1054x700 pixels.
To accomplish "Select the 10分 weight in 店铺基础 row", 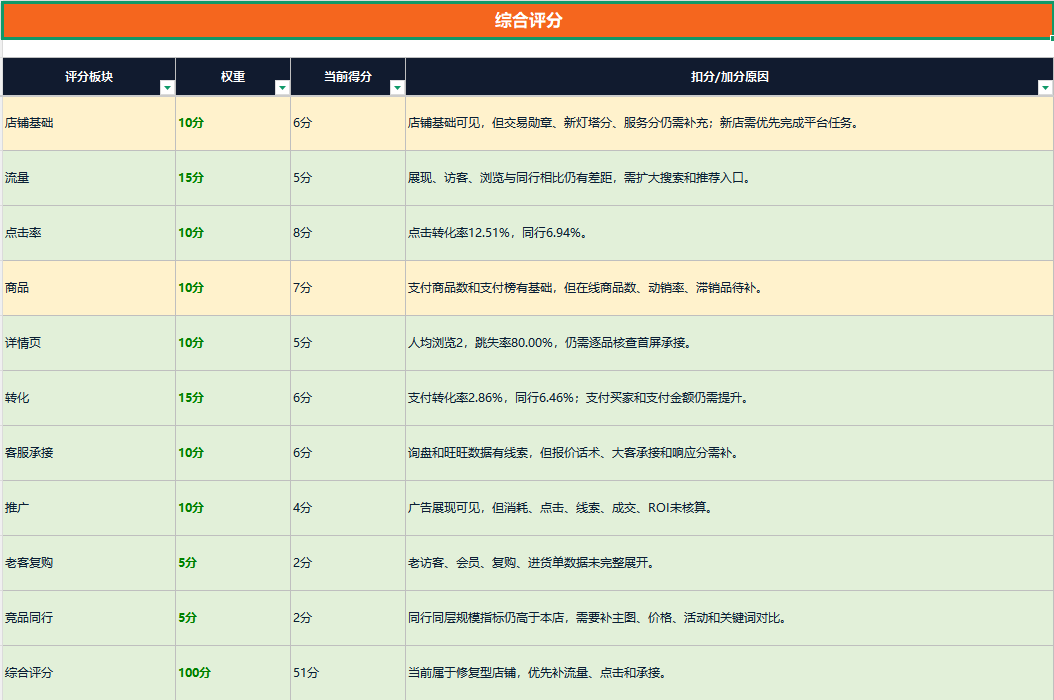I will (x=233, y=123).
